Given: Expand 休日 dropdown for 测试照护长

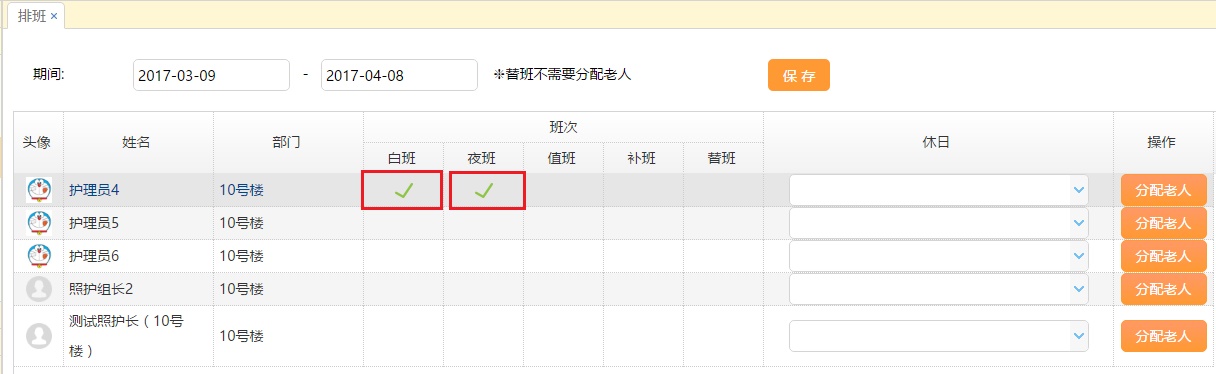Looking at the screenshot, I should tap(939, 336).
